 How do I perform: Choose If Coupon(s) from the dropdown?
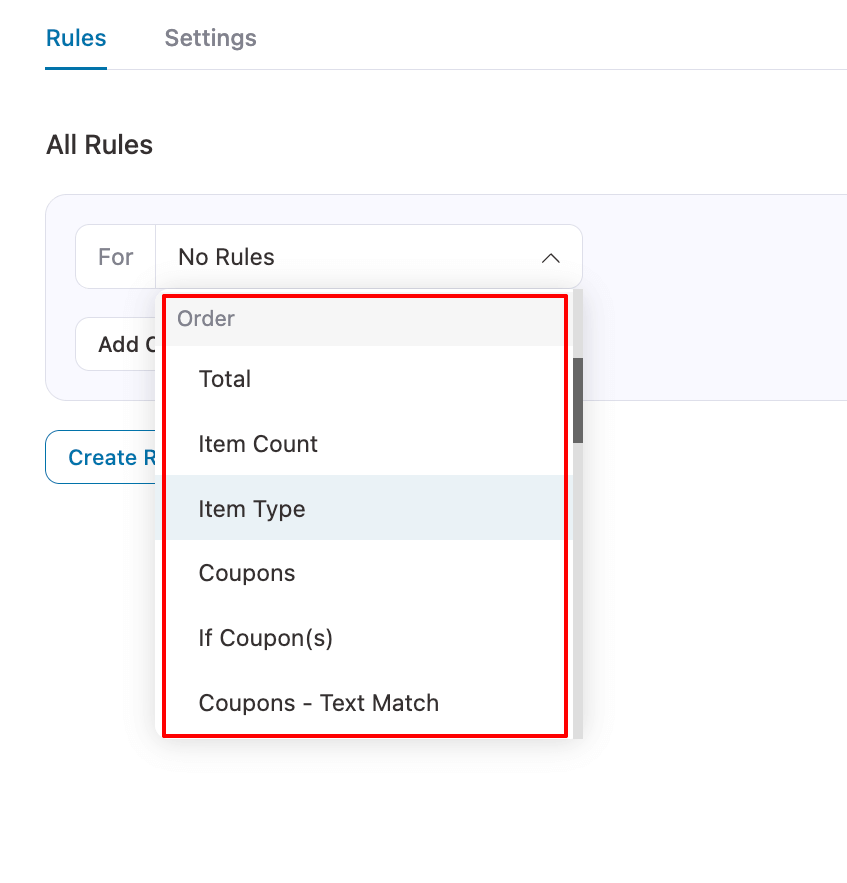click(x=265, y=638)
